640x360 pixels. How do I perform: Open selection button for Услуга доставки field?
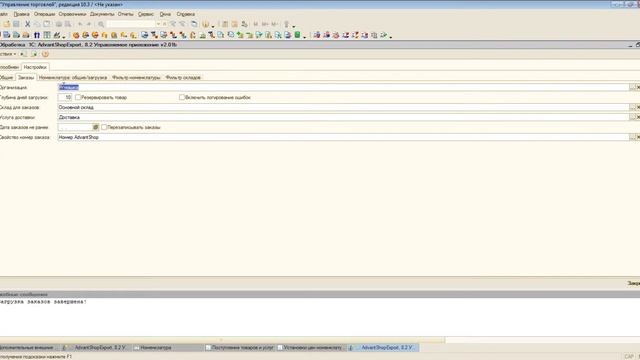coord(632,117)
